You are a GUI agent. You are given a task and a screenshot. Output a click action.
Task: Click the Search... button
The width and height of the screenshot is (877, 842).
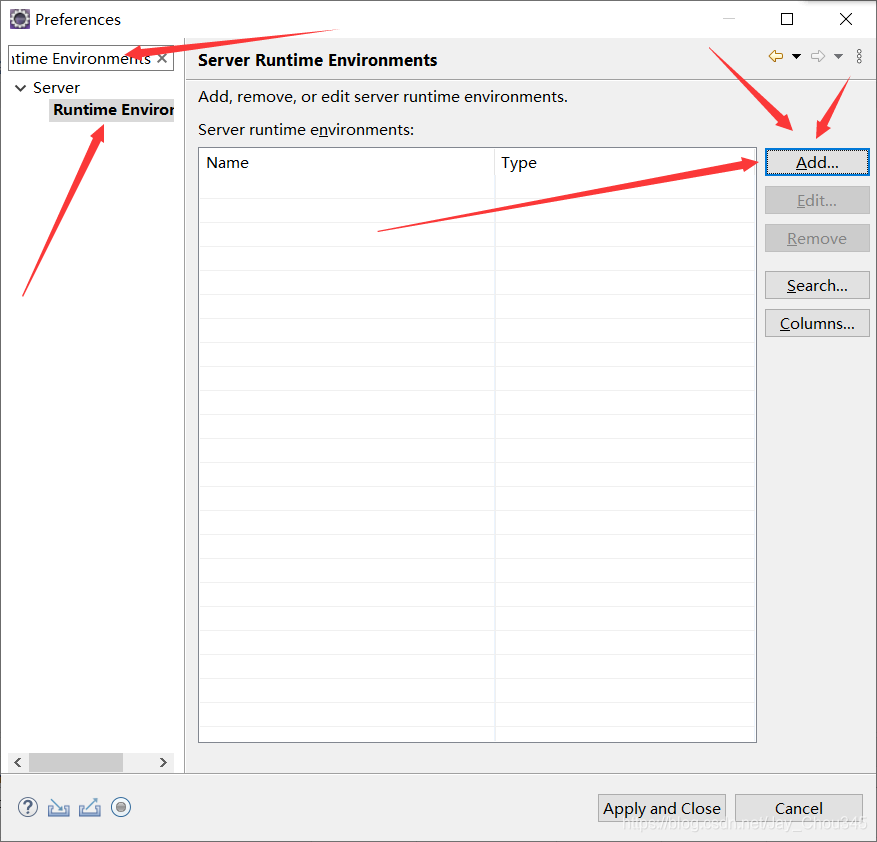point(817,285)
